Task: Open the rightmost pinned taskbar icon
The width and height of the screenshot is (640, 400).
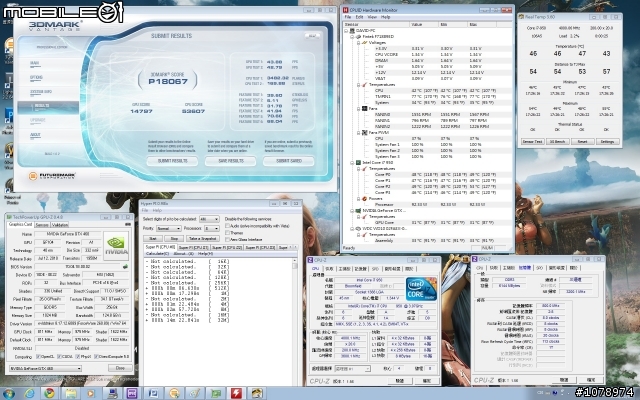Action: (256, 393)
